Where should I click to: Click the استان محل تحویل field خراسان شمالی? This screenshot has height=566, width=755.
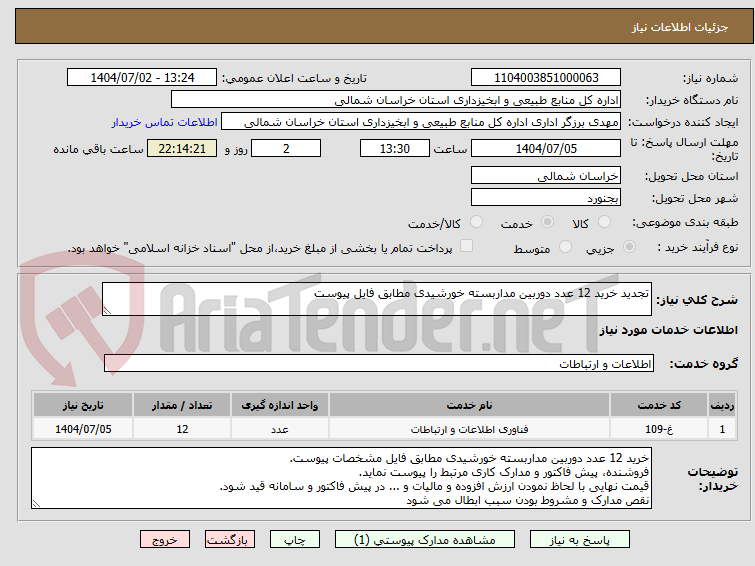tap(546, 175)
